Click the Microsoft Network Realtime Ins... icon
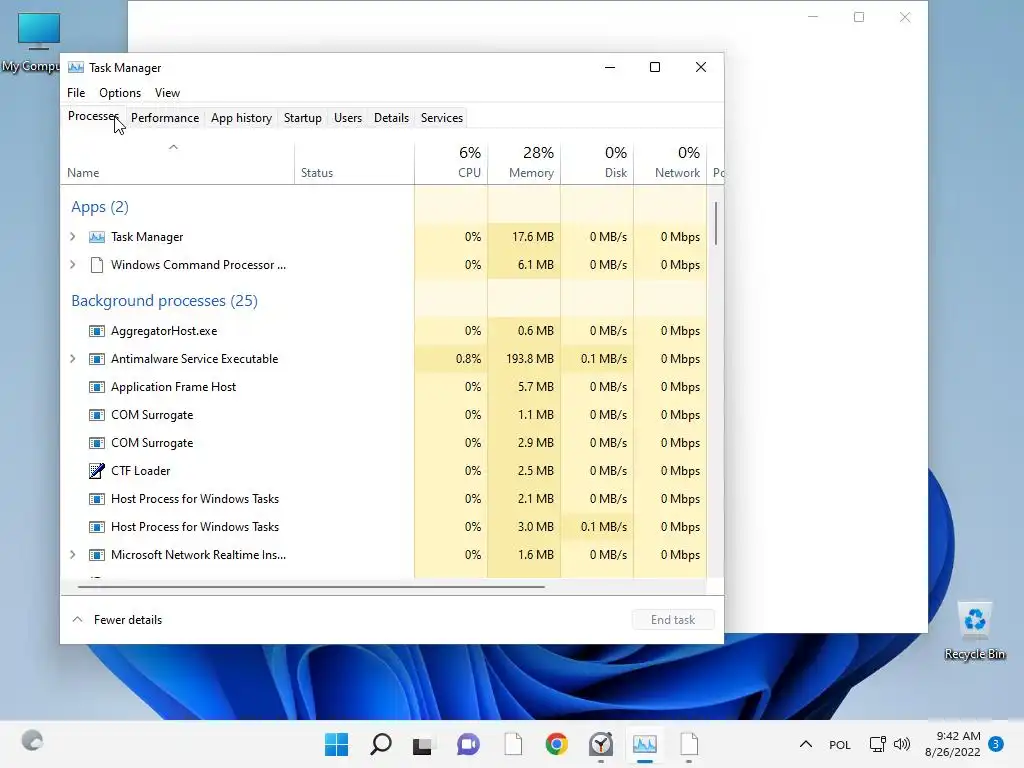The image size is (1024, 768). (97, 555)
